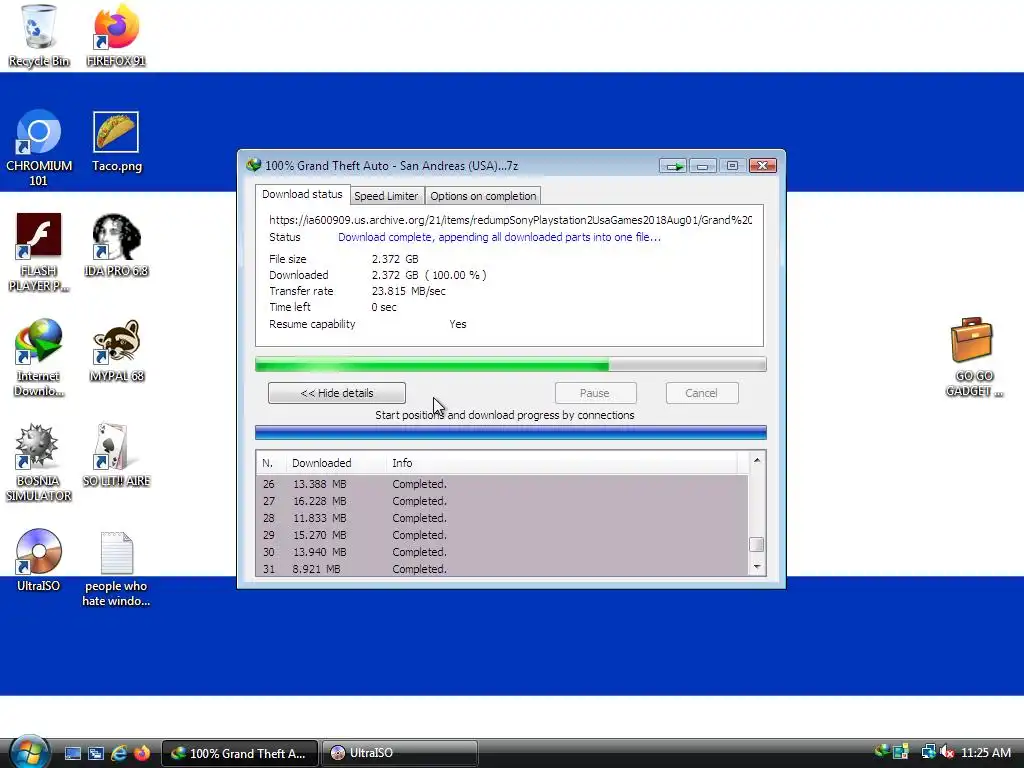Open the CHROMIUM 101 desktop shortcut
The image size is (1024, 768).
click(39, 148)
